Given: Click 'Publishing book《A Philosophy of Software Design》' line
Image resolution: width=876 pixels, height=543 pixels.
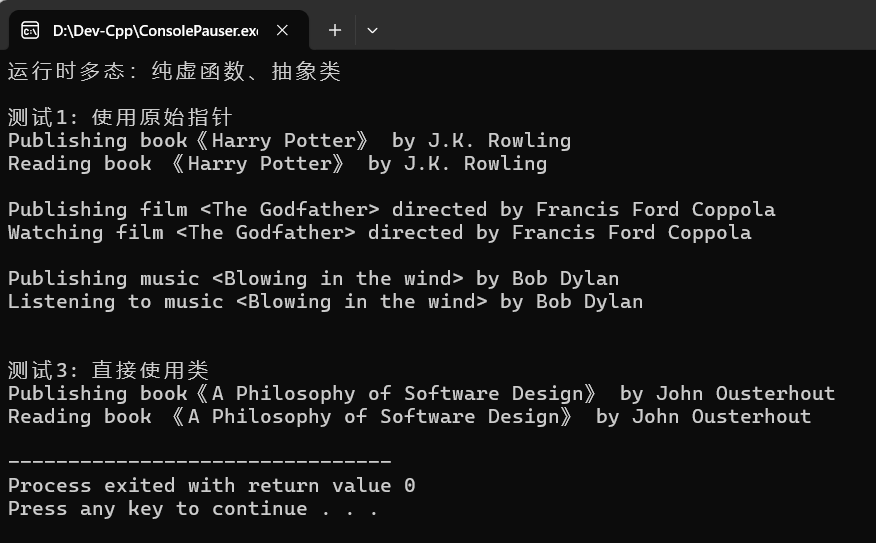Looking at the screenshot, I should pyautogui.click(x=421, y=393).
